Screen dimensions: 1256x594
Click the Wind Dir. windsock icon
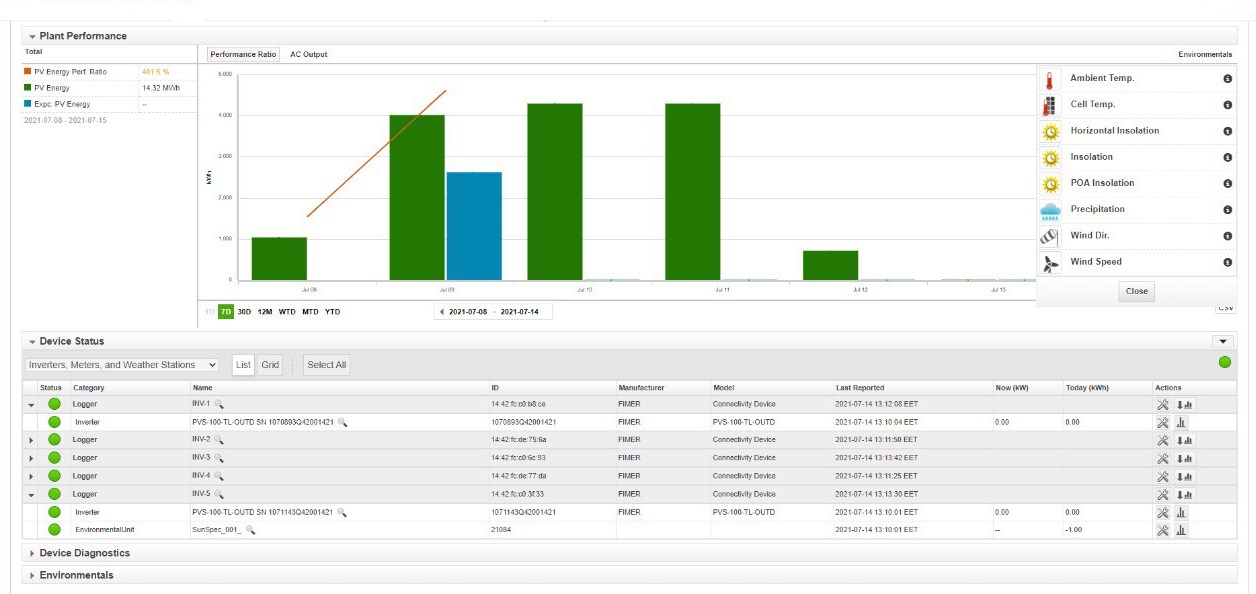[1050, 237]
